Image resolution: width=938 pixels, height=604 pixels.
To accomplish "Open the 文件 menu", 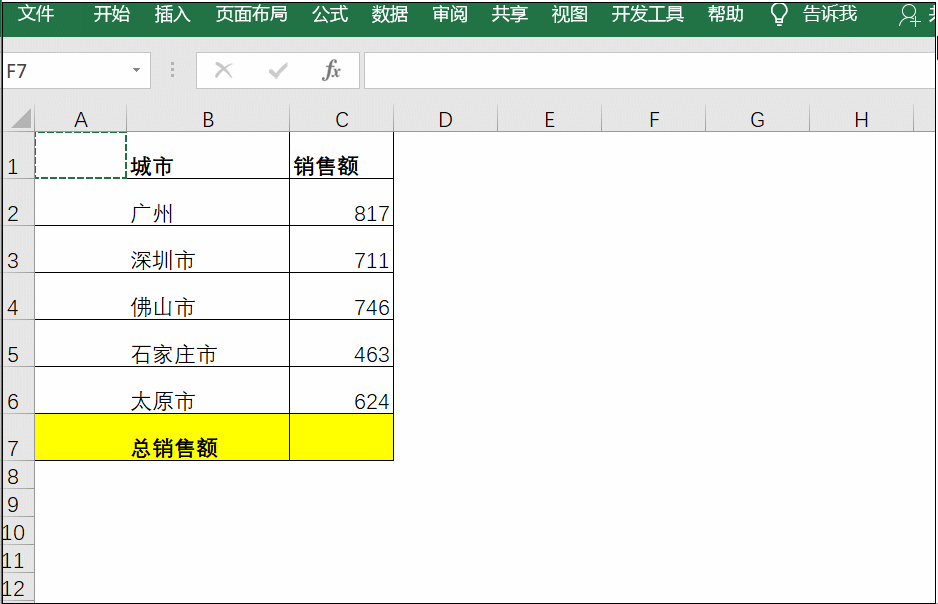I will pyautogui.click(x=37, y=15).
